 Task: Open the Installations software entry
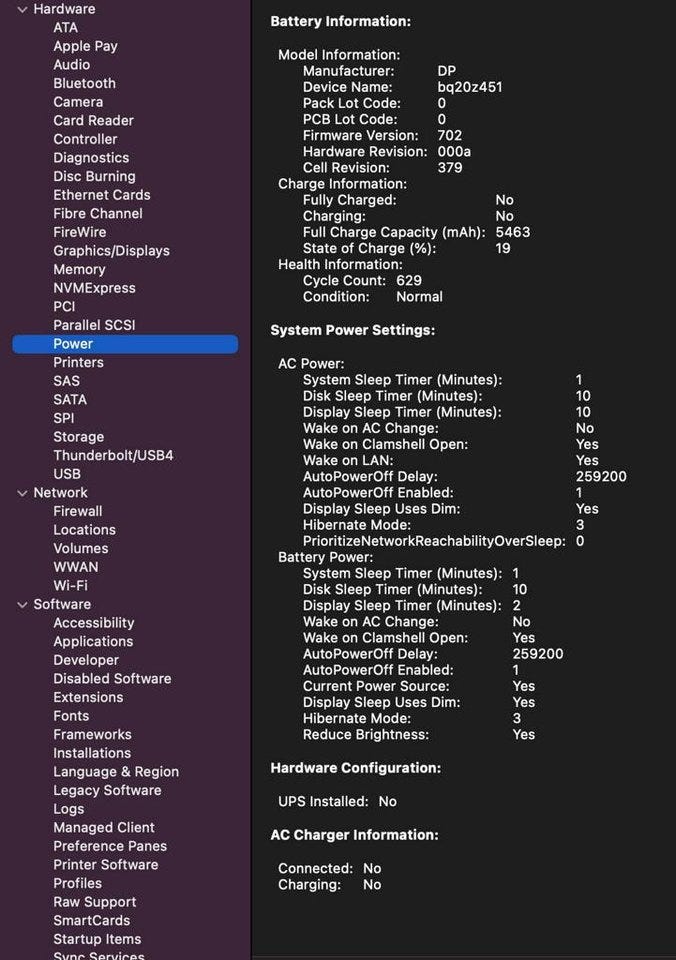tap(92, 754)
